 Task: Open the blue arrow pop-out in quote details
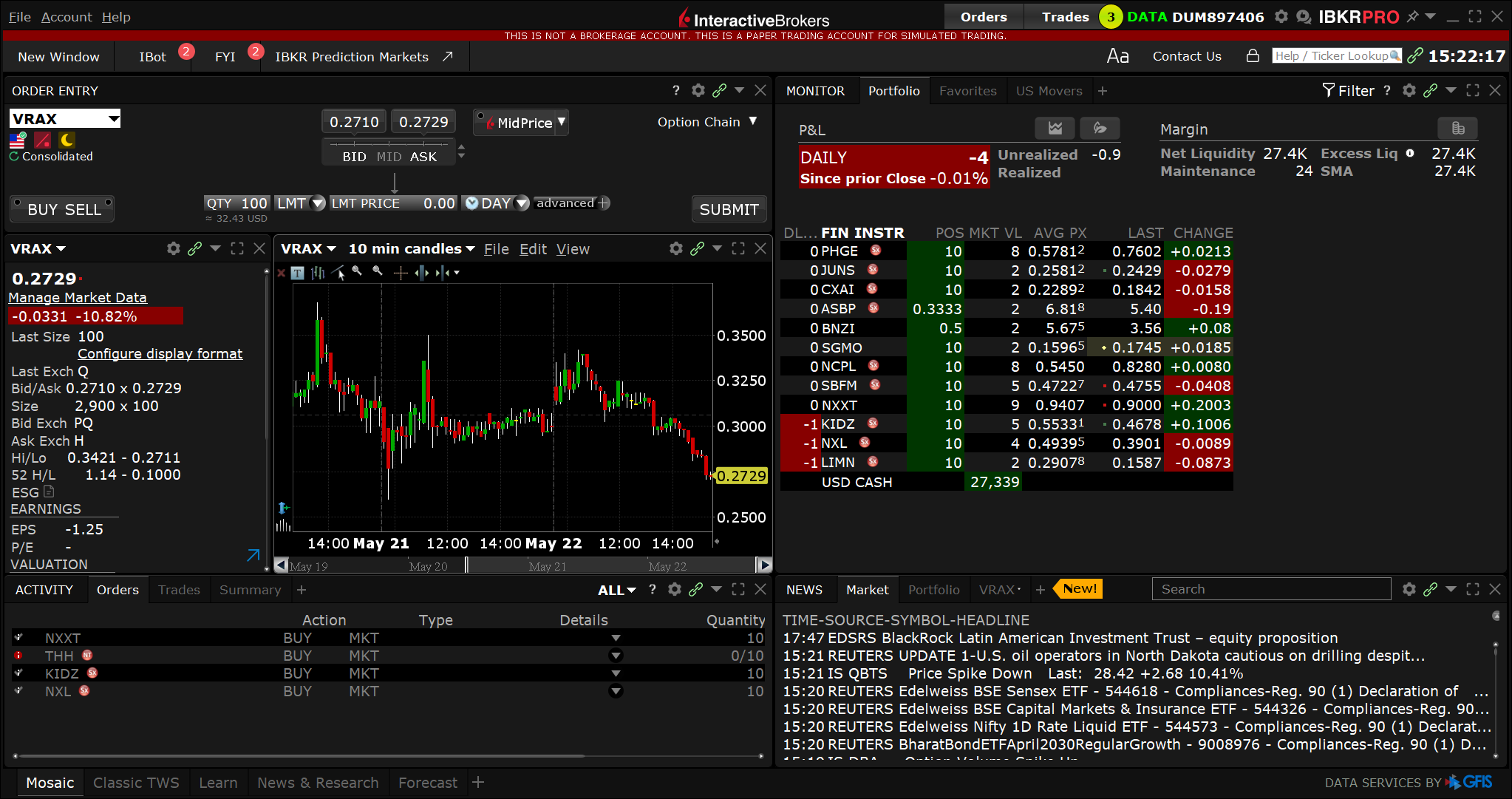(x=253, y=555)
